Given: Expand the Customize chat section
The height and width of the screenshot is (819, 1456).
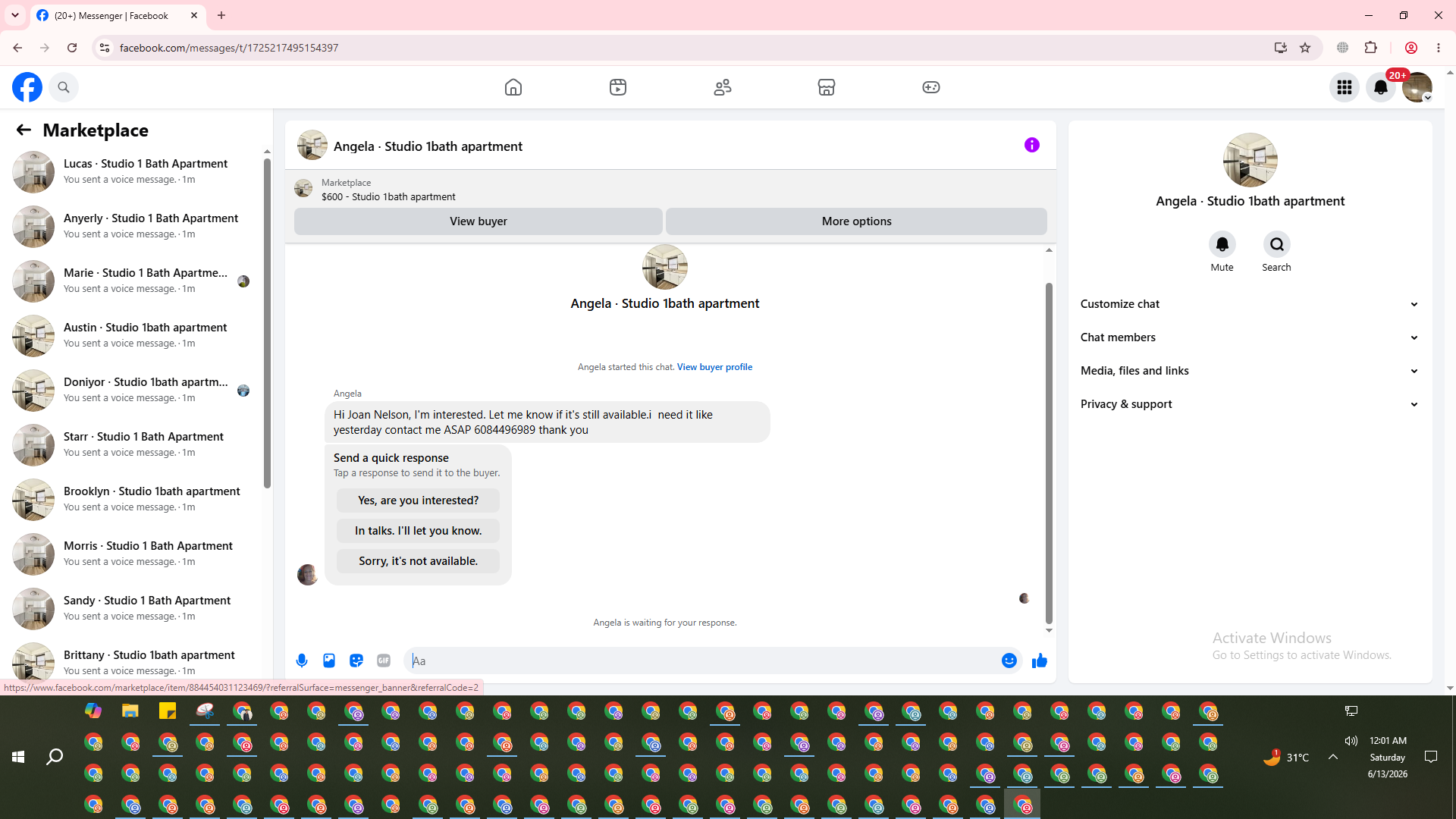Looking at the screenshot, I should (1250, 304).
